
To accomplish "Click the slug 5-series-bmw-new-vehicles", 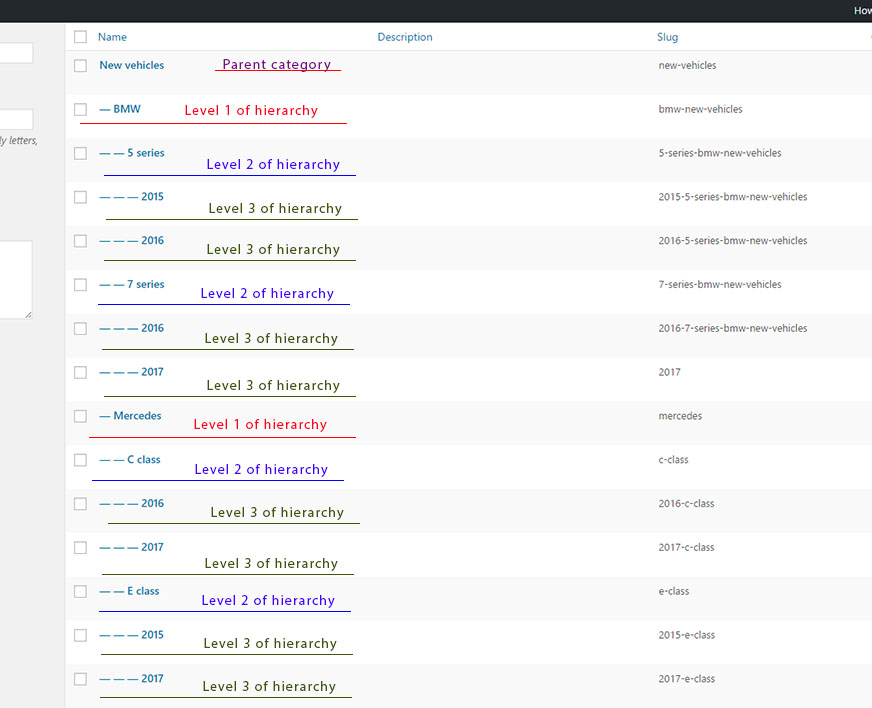I will click(x=720, y=153).
